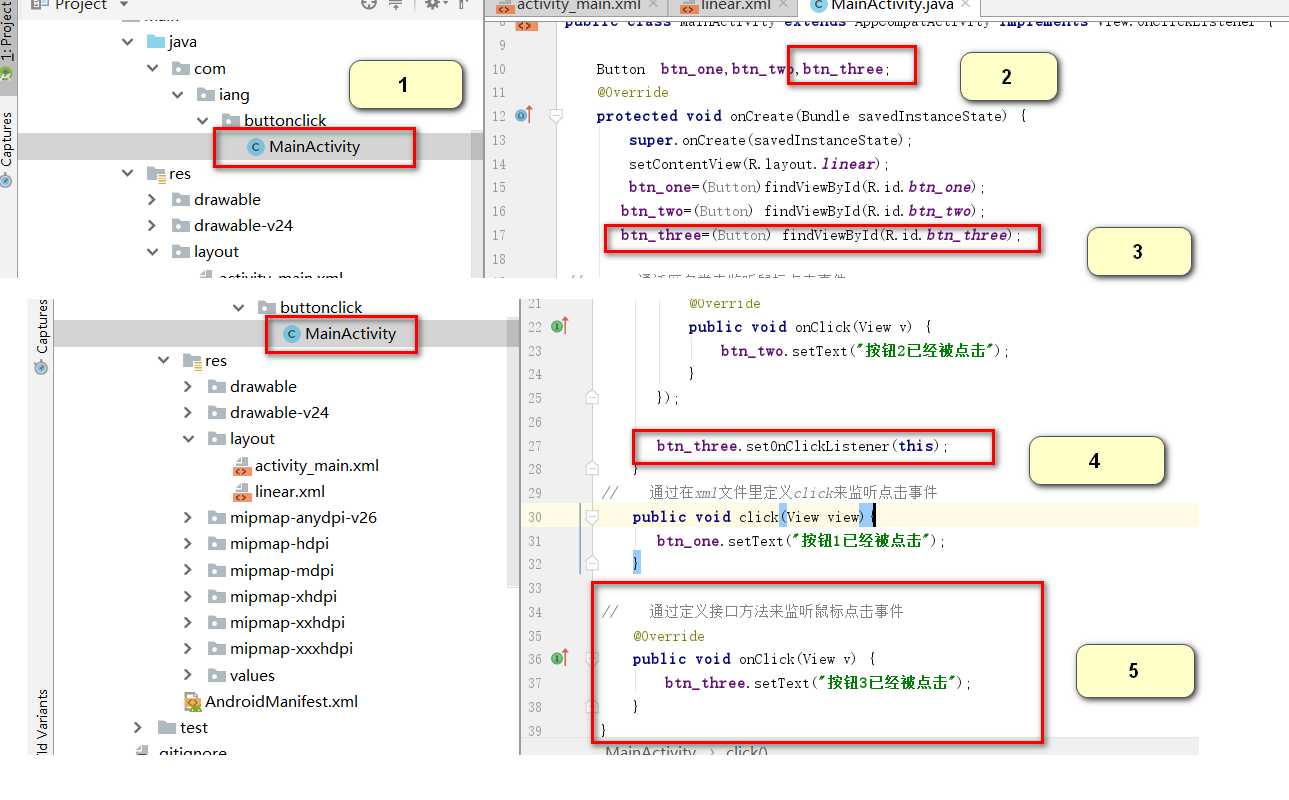Click the mipmap-xxxhdpi folder icon
Image resolution: width=1289 pixels, height=800 pixels.
pyautogui.click(x=216, y=649)
